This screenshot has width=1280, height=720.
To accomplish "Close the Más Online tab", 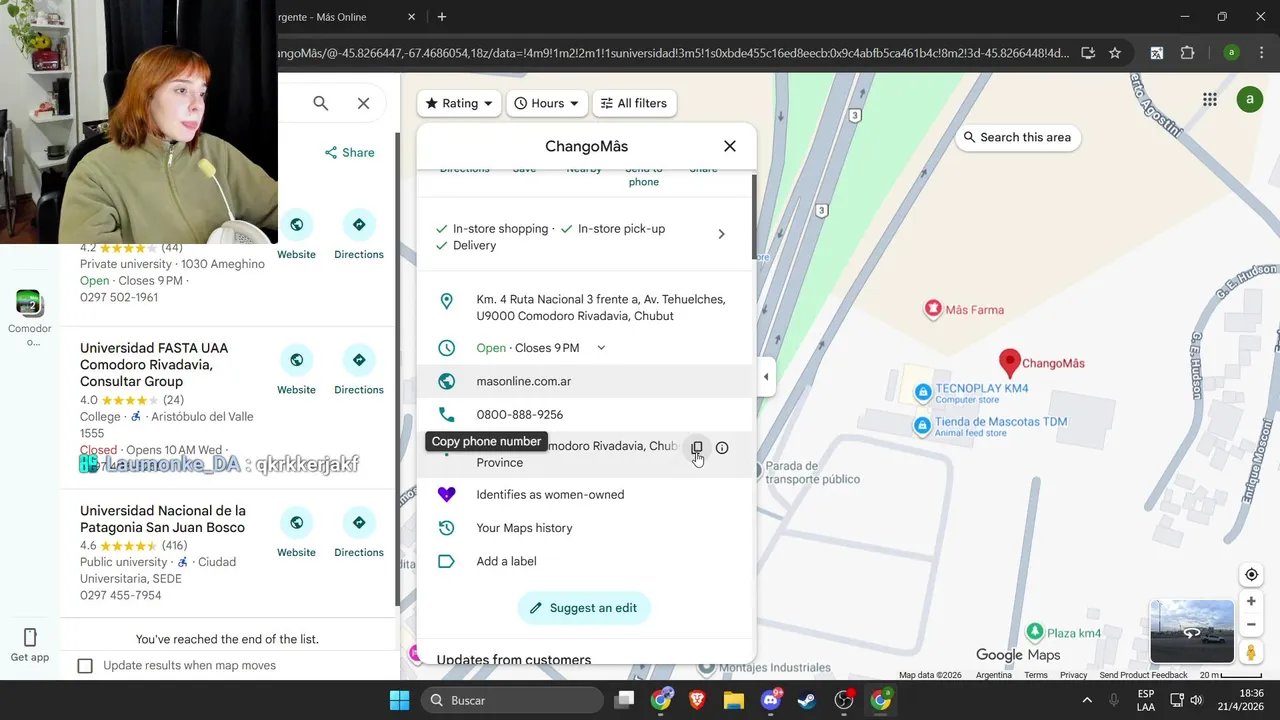I will coord(411,17).
